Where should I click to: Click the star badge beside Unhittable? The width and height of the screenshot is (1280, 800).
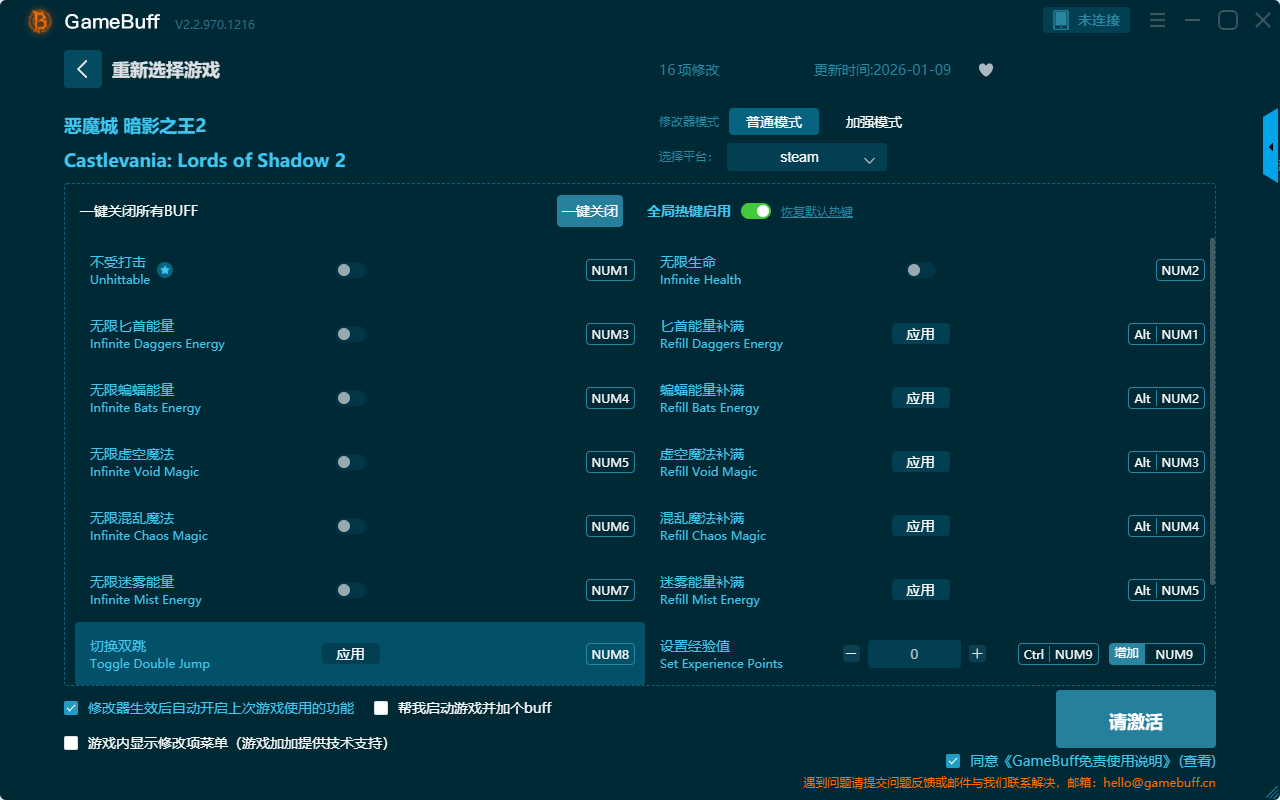point(165,270)
